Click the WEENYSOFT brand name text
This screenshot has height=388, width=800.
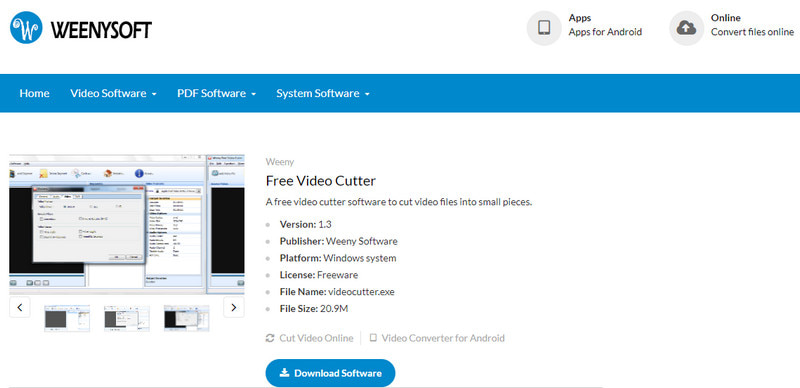(x=102, y=30)
